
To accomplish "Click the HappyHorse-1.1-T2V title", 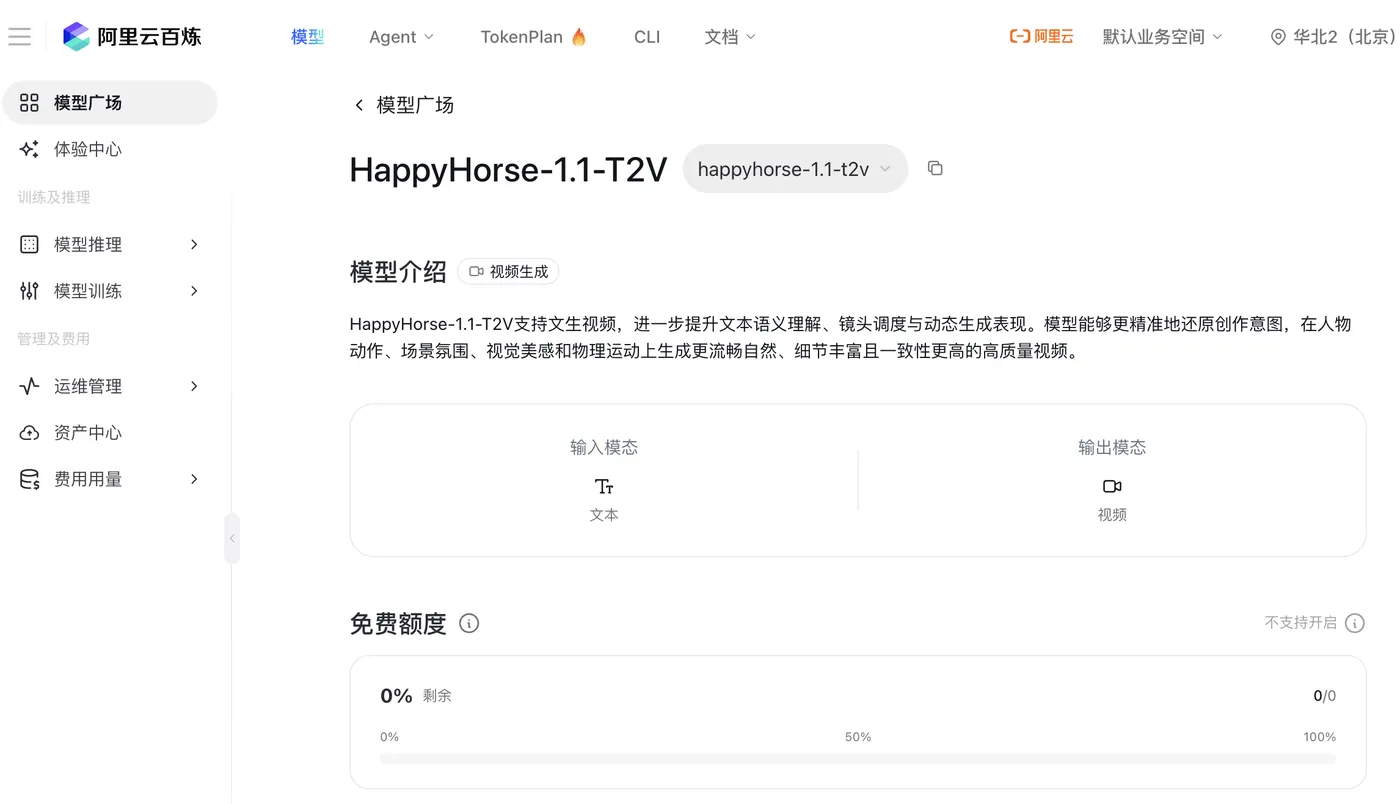I will [508, 170].
